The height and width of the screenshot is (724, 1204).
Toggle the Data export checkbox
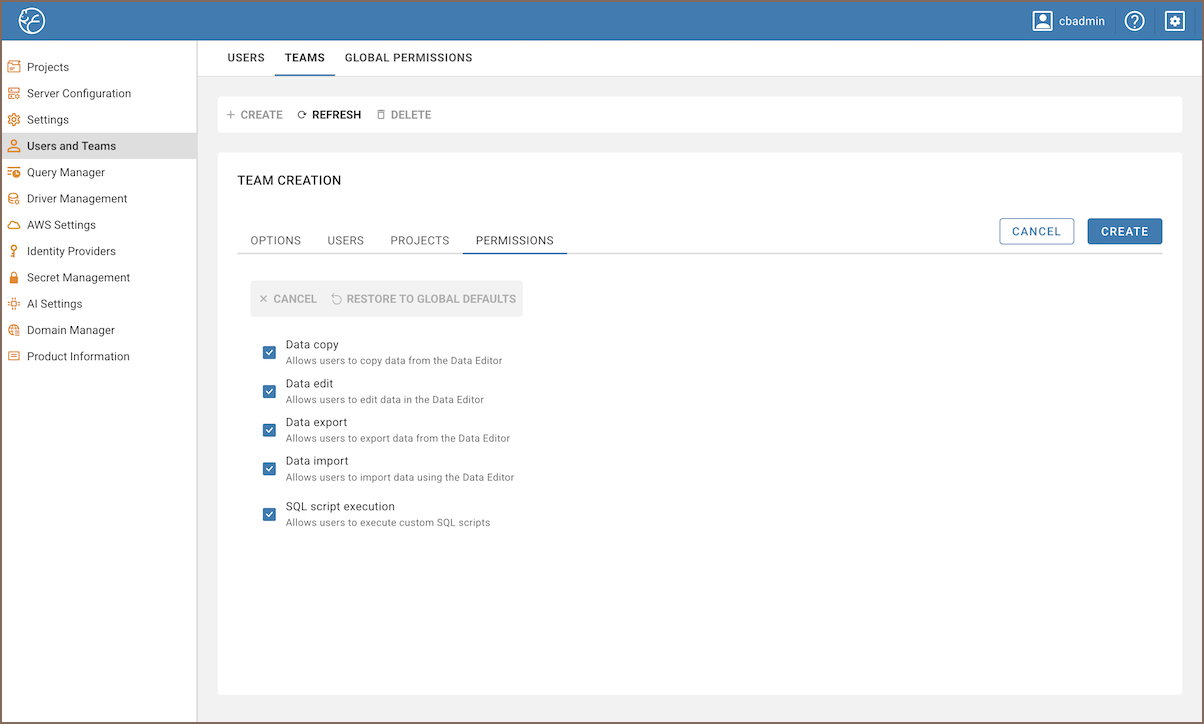269,430
